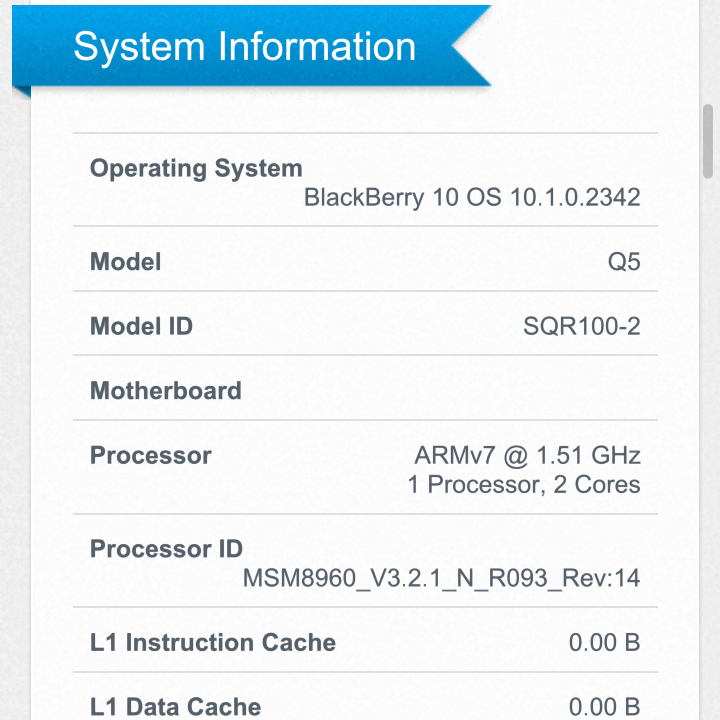The width and height of the screenshot is (720, 720).
Task: Tap the L1 Data Cache label
Action: coord(175,707)
